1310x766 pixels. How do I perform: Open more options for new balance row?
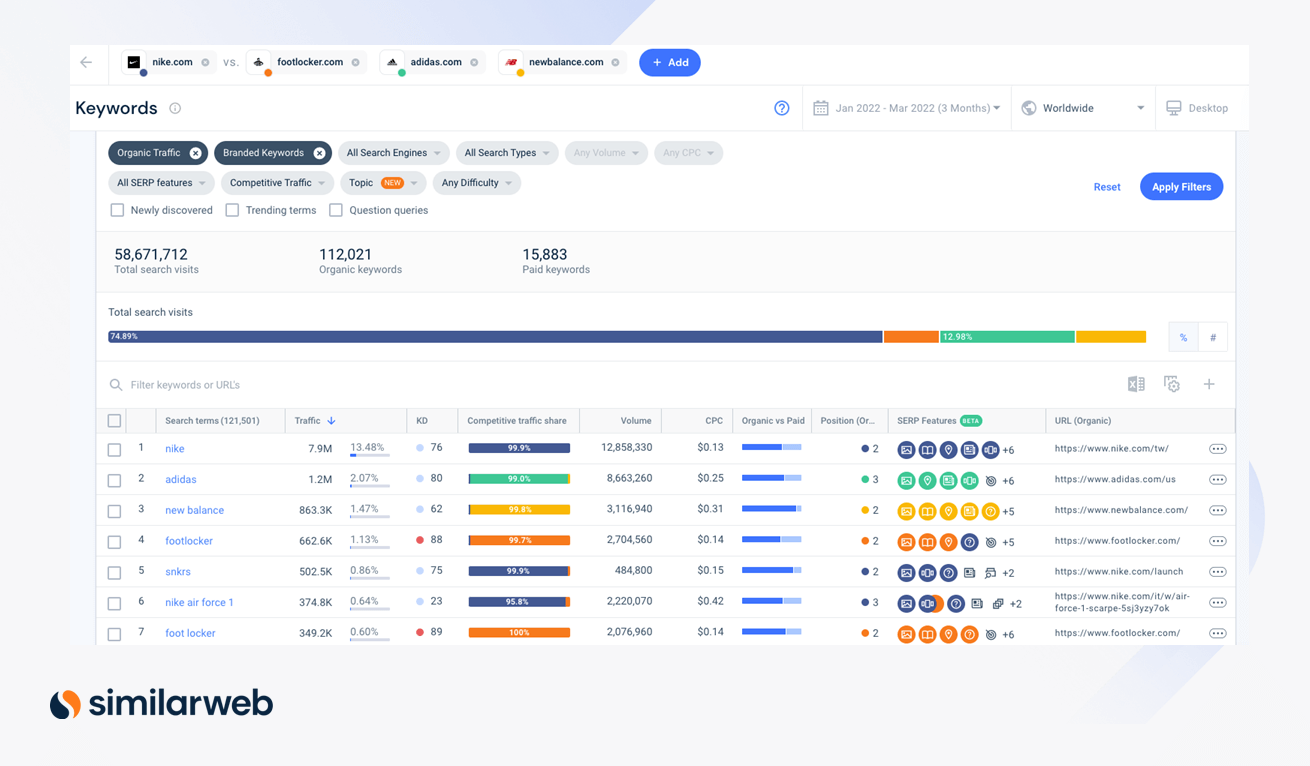1217,510
